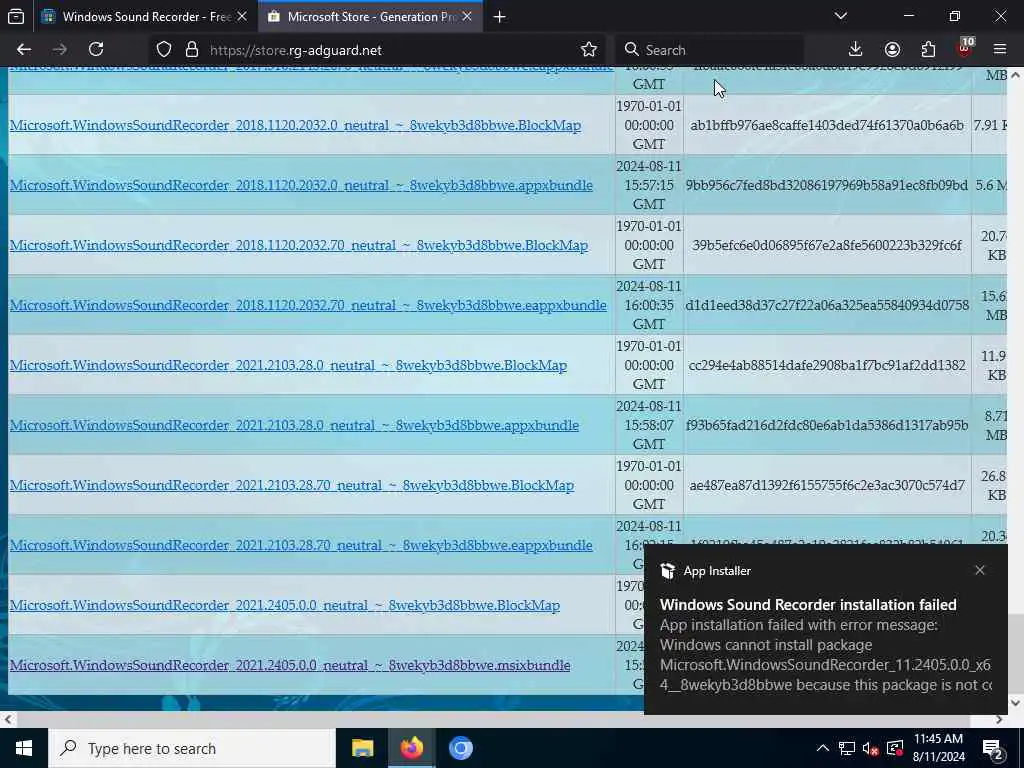Click App Installer icon in notification
The height and width of the screenshot is (768, 1024).
[x=667, y=571]
